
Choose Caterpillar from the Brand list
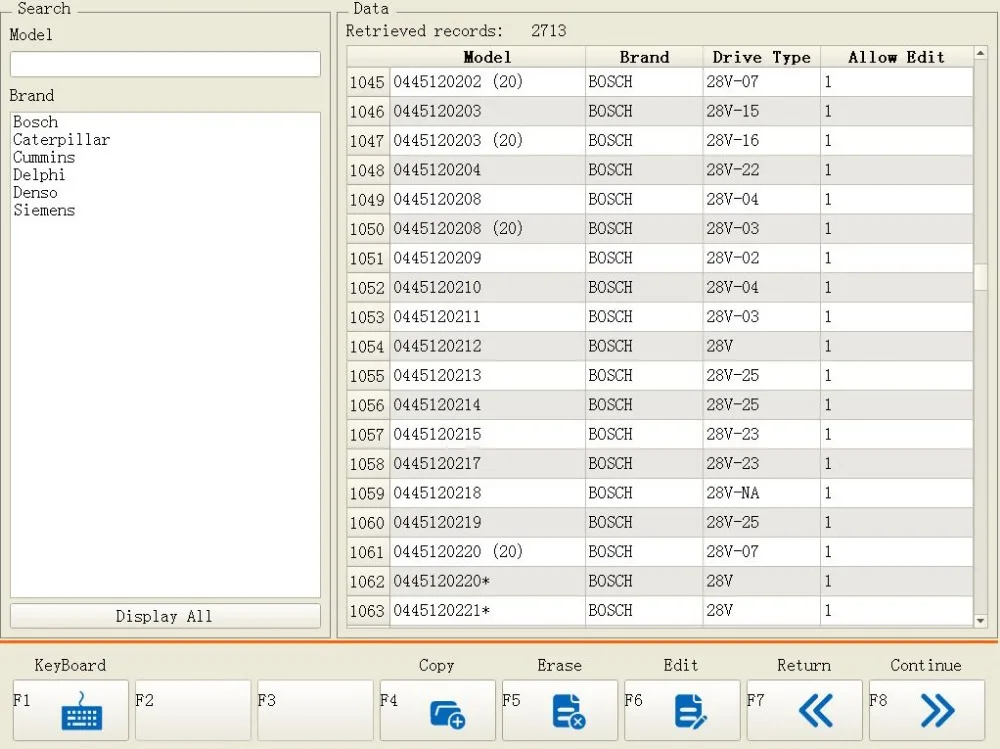61,140
